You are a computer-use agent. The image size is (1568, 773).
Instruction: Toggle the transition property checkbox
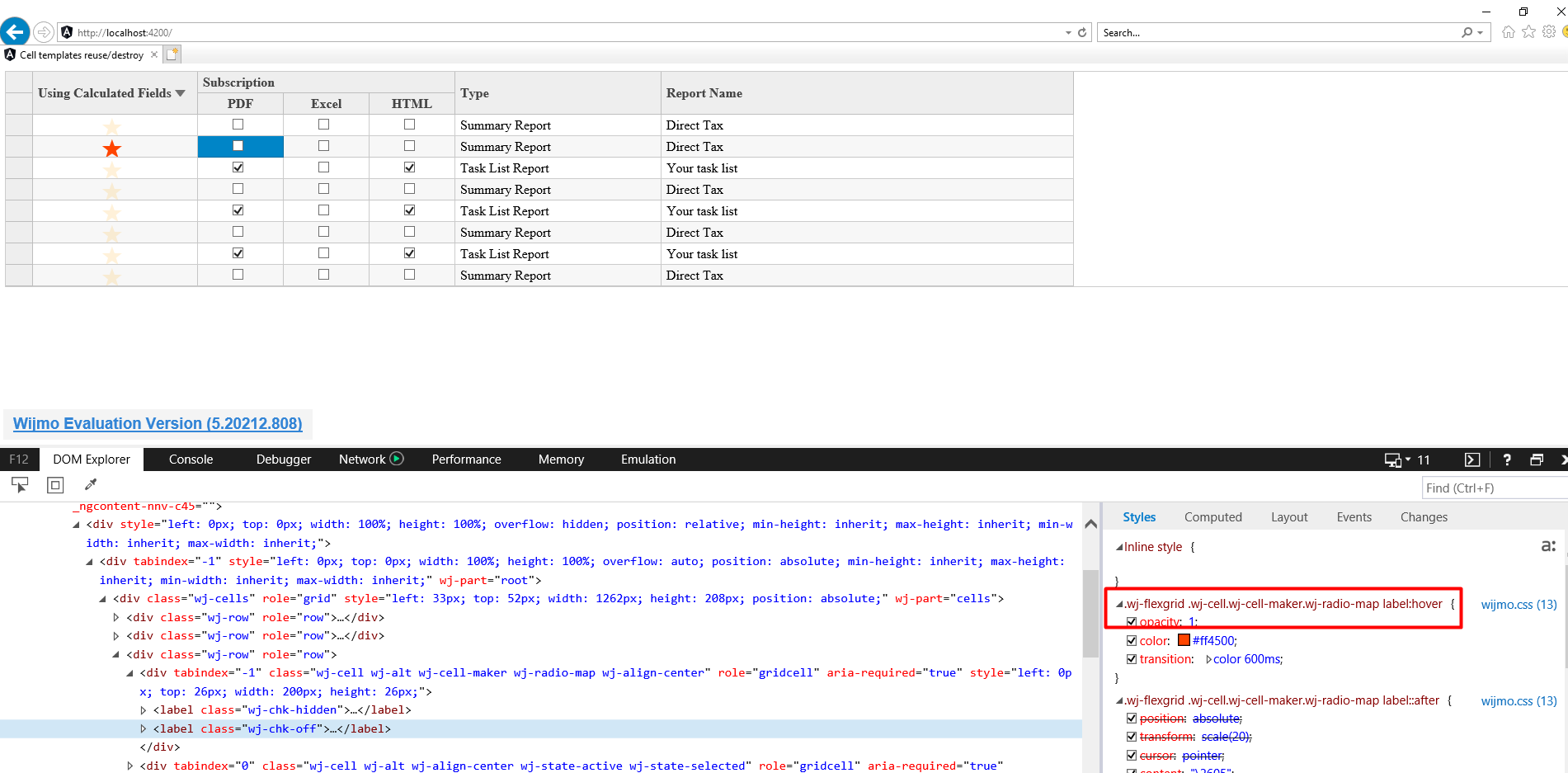click(x=1132, y=658)
